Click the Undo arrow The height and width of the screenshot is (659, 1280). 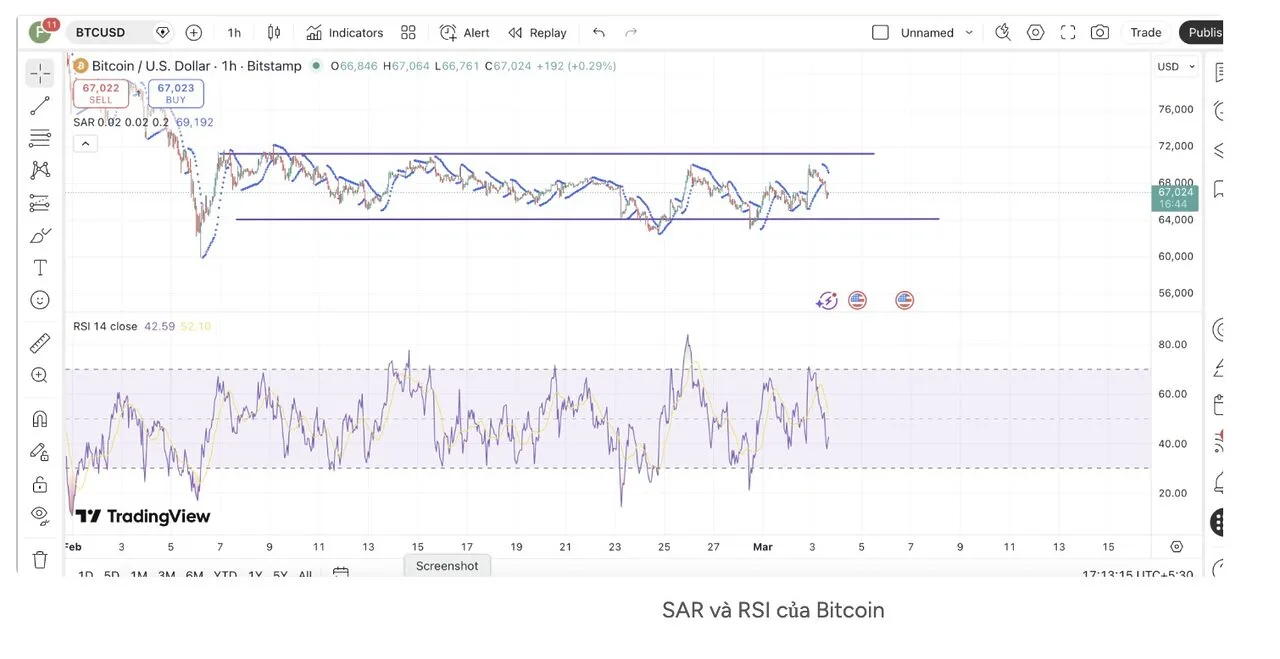coord(598,32)
